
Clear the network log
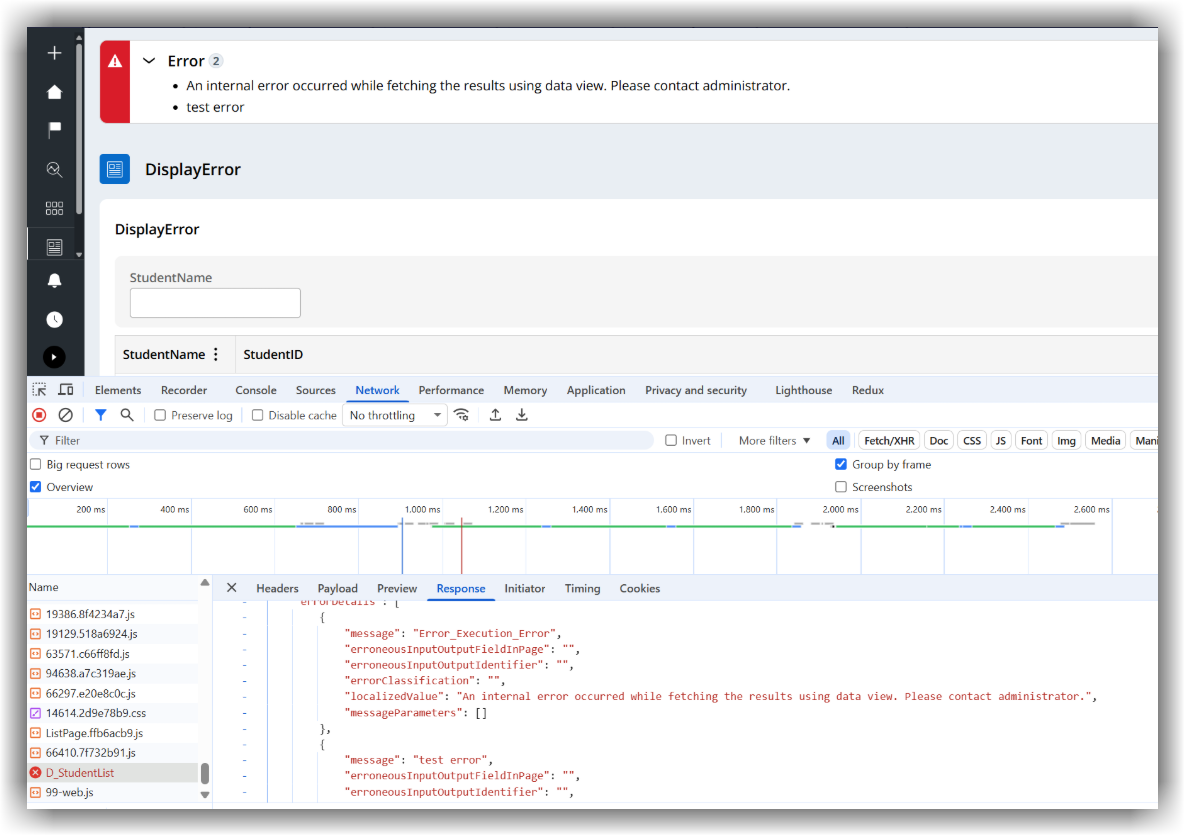(x=65, y=414)
